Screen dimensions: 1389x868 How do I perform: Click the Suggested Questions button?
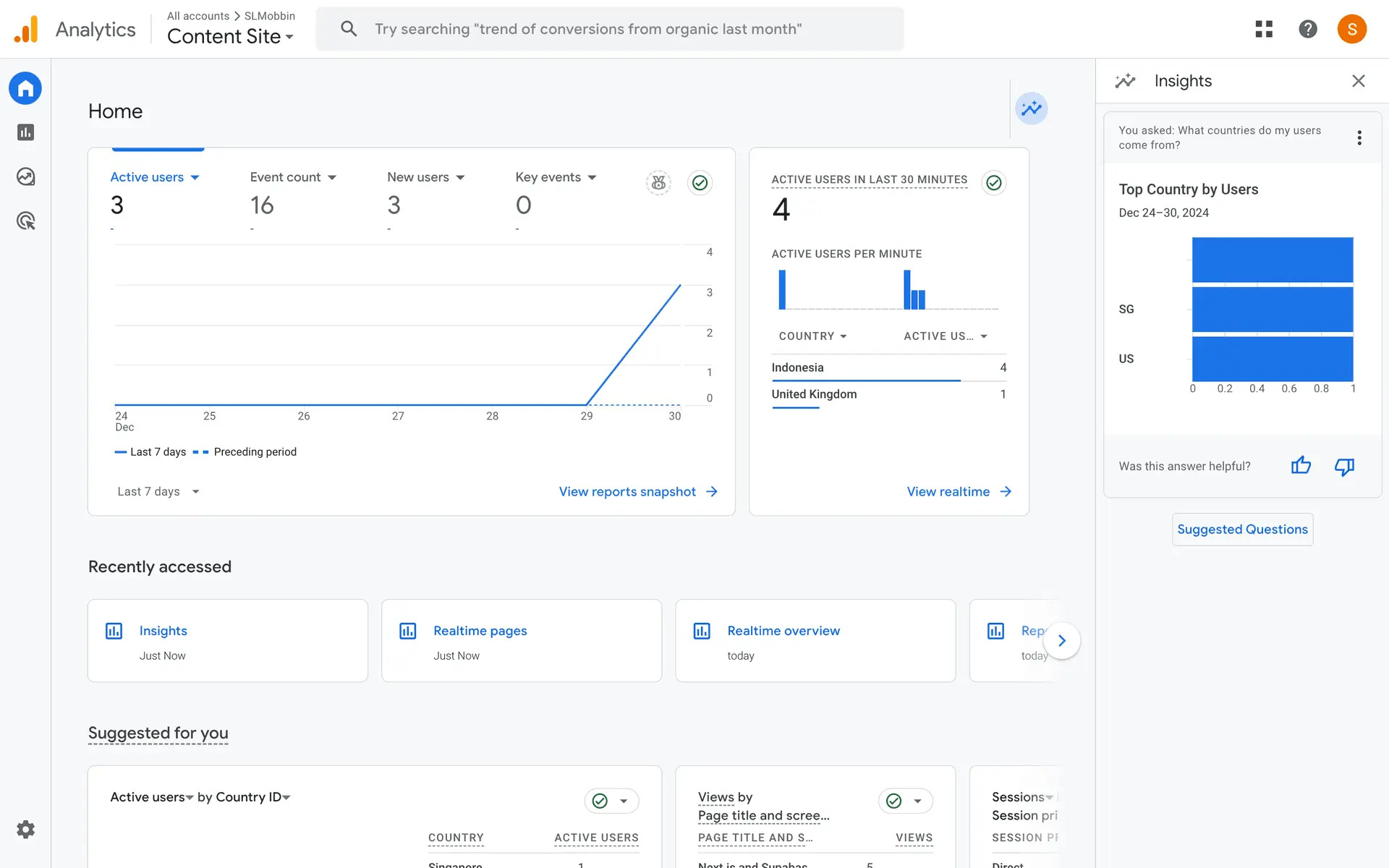click(x=1242, y=529)
